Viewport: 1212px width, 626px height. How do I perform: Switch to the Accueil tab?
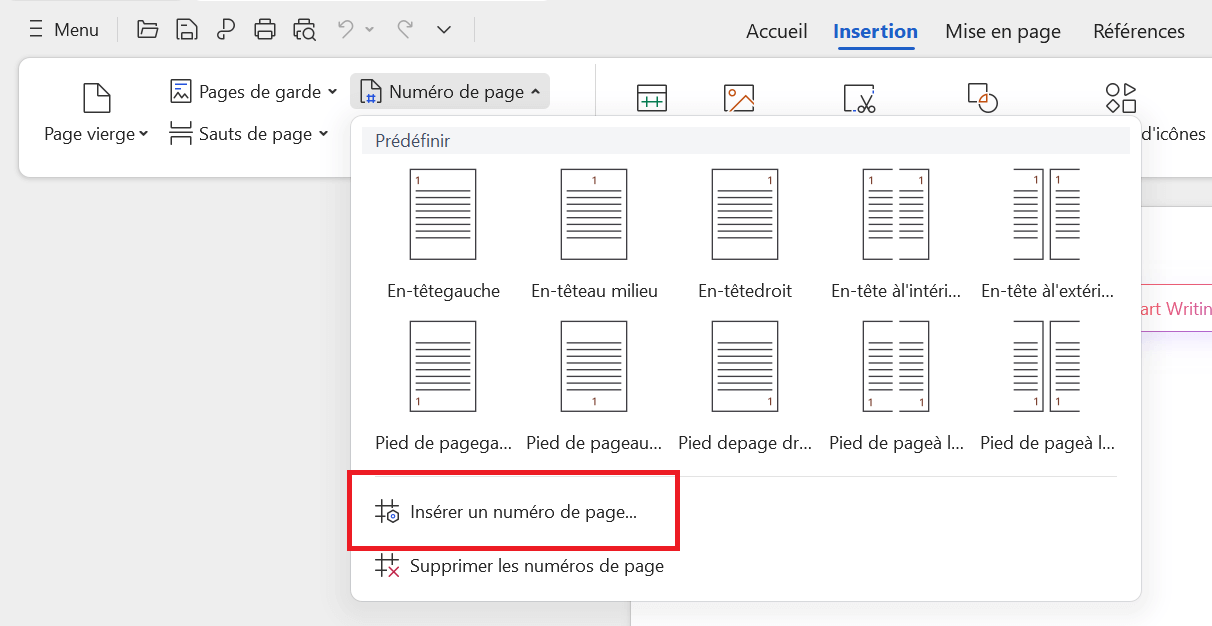[x=776, y=31]
